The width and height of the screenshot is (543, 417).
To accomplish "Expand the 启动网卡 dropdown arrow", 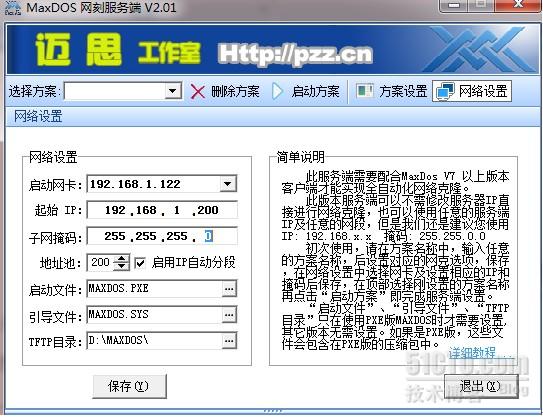I will click(x=228, y=184).
